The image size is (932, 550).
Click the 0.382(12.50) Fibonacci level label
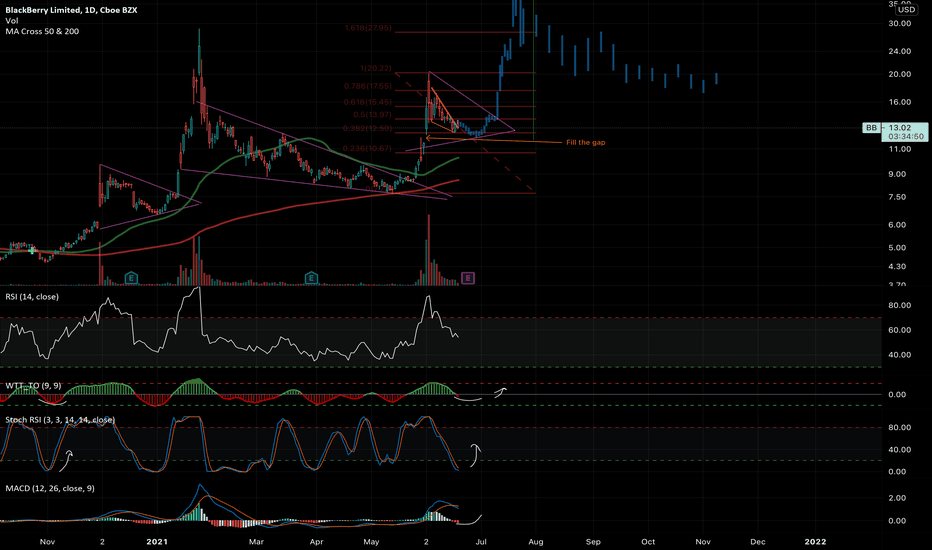pyautogui.click(x=368, y=128)
